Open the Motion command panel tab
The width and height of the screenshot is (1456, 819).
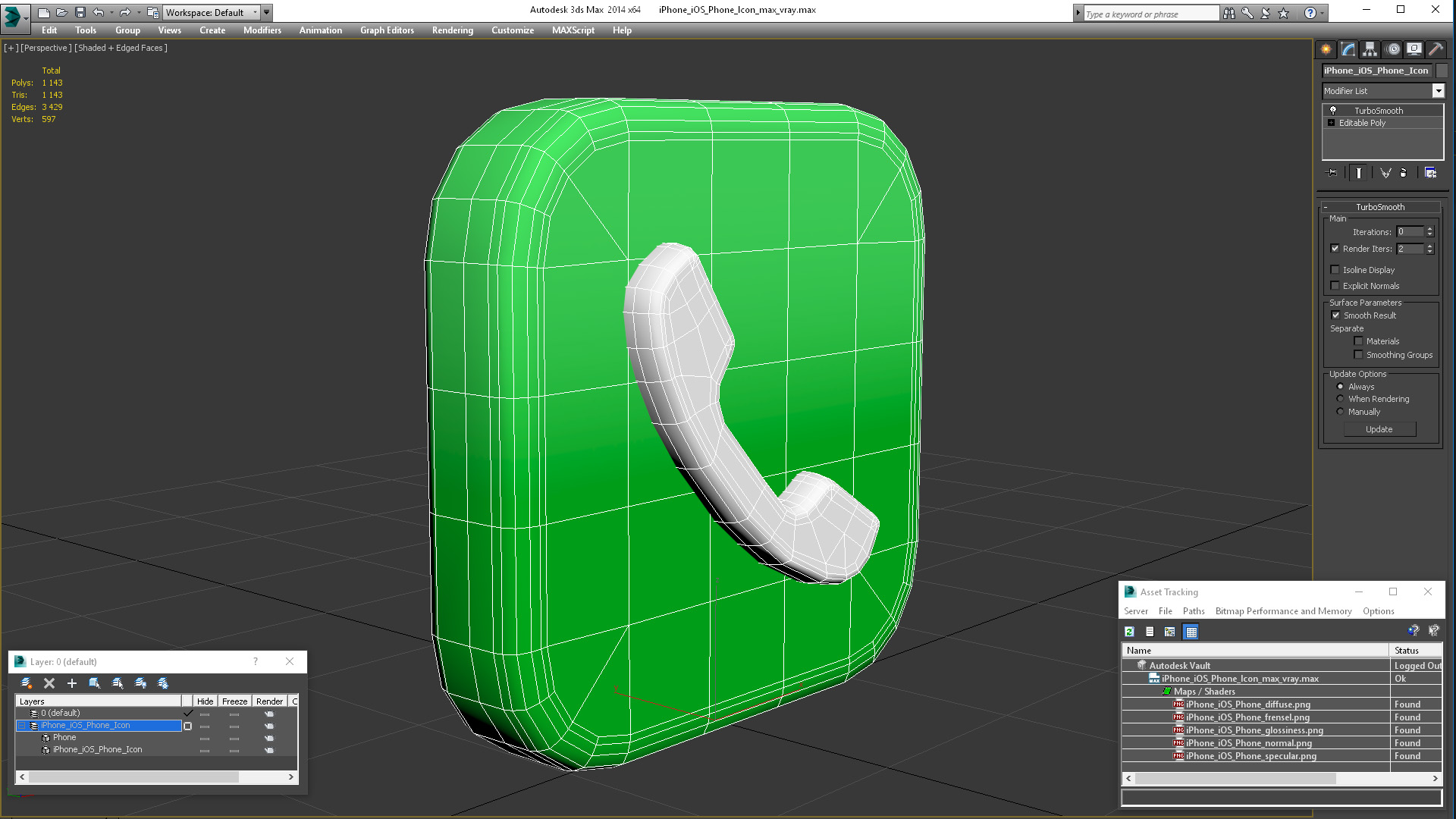(1392, 49)
